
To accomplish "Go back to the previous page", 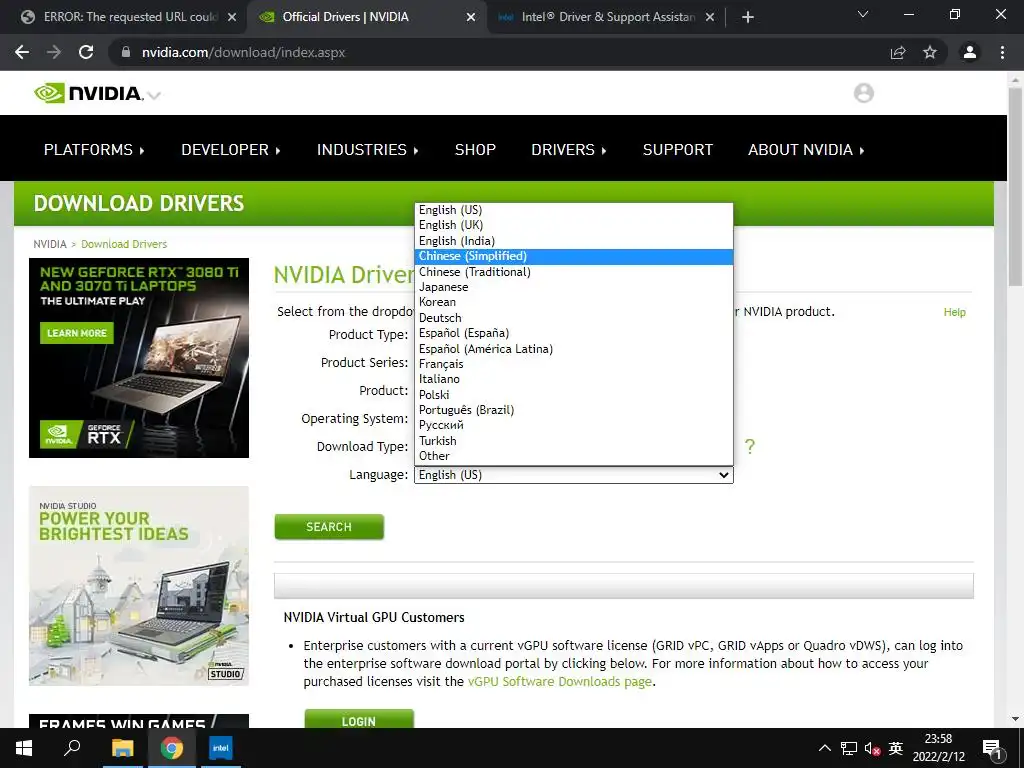I will (22, 52).
